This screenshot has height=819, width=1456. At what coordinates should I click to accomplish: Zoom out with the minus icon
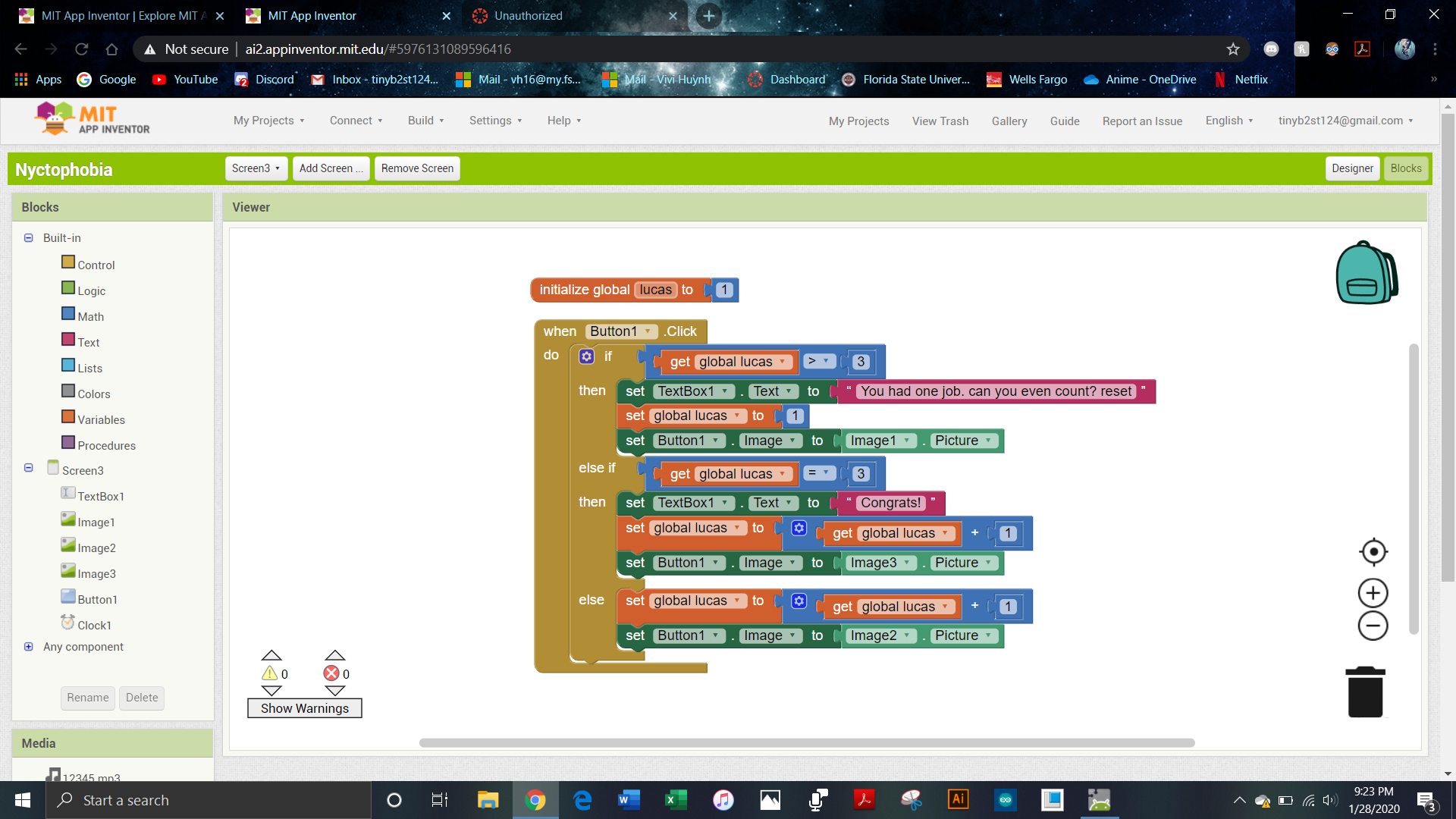click(1373, 626)
